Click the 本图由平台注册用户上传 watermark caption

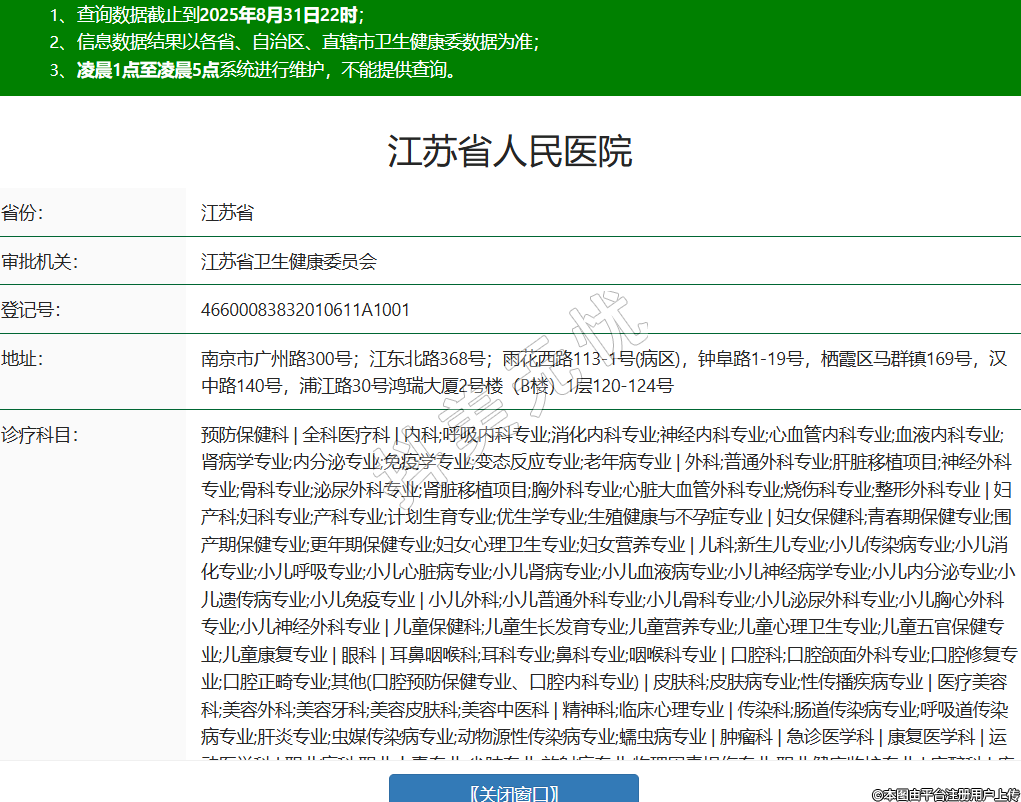point(944,794)
